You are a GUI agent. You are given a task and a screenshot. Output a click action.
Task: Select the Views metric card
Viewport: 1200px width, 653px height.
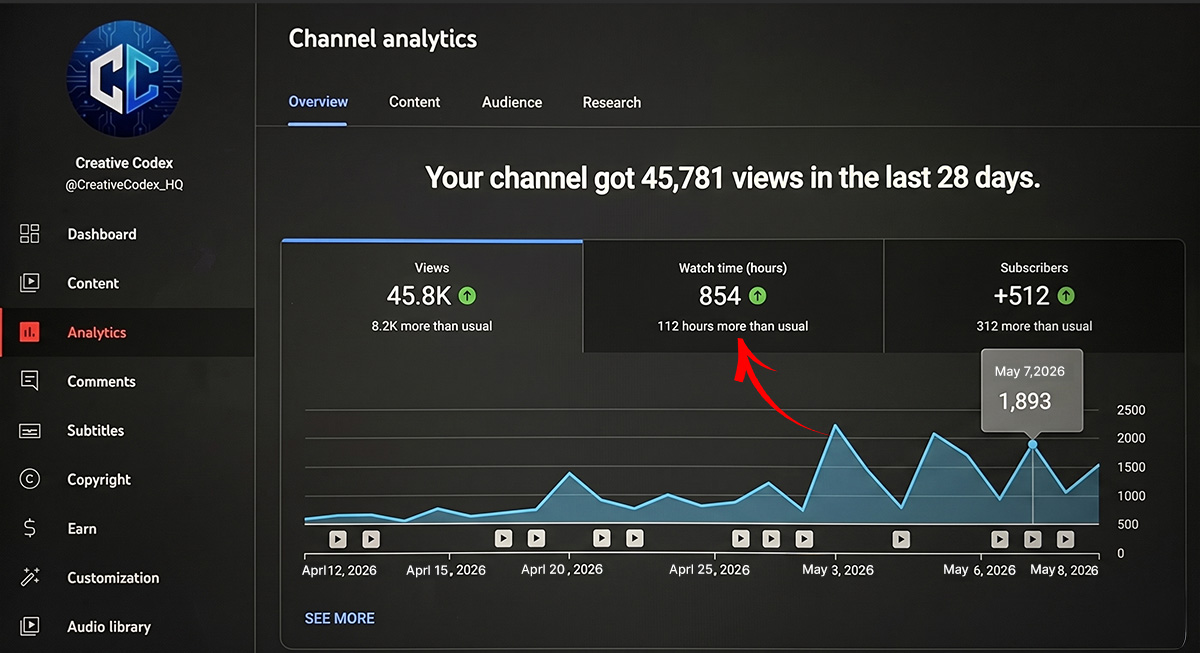point(432,297)
